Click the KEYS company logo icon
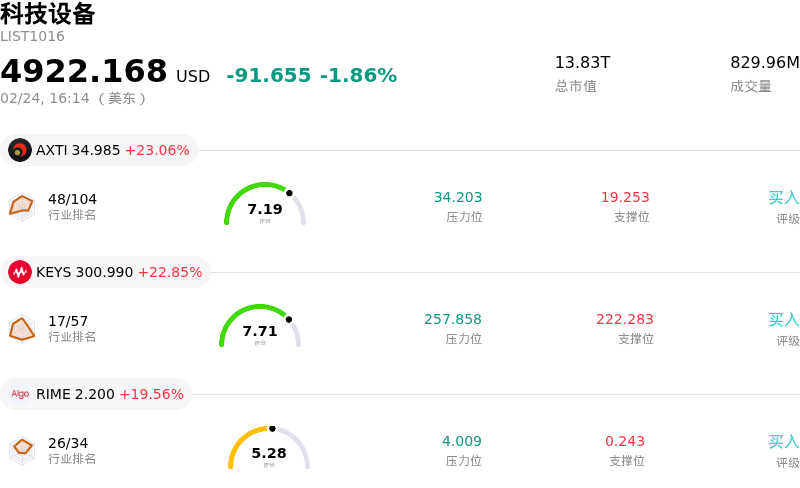 coord(20,272)
